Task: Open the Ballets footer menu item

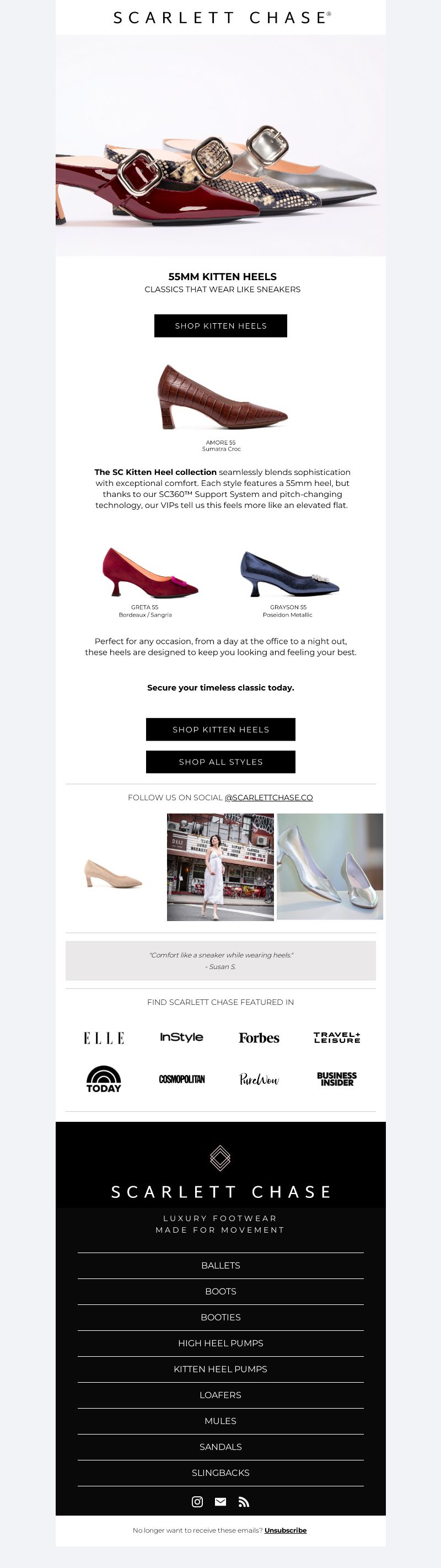Action: coord(220,1265)
